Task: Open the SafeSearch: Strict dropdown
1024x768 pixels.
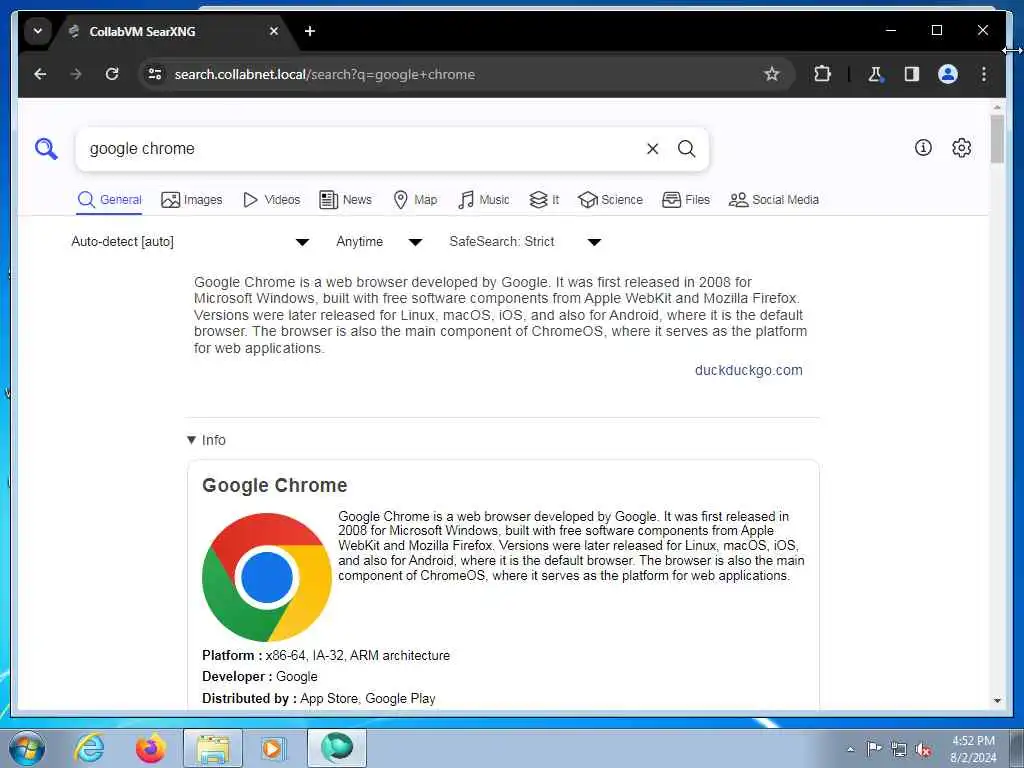Action: click(524, 242)
